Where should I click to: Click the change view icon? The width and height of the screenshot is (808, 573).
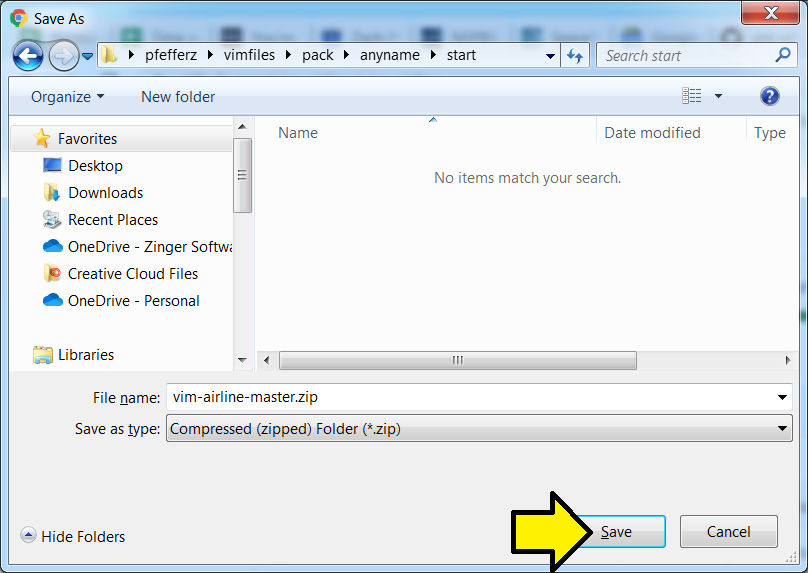point(692,96)
